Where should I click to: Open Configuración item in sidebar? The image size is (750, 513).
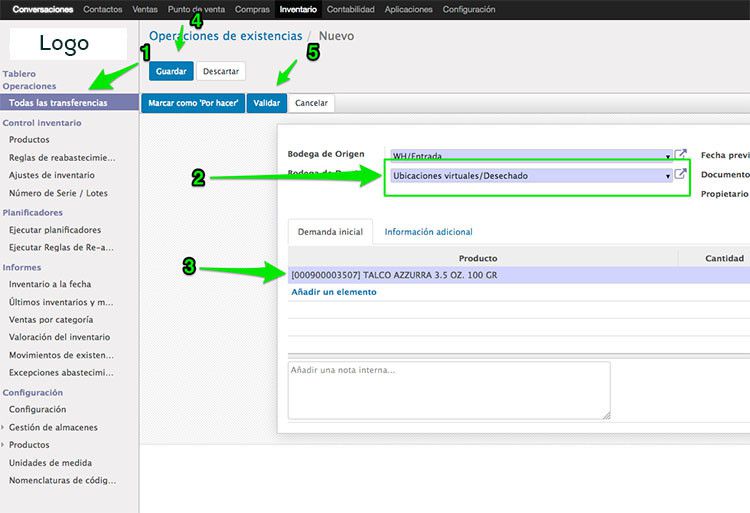click(x=37, y=409)
